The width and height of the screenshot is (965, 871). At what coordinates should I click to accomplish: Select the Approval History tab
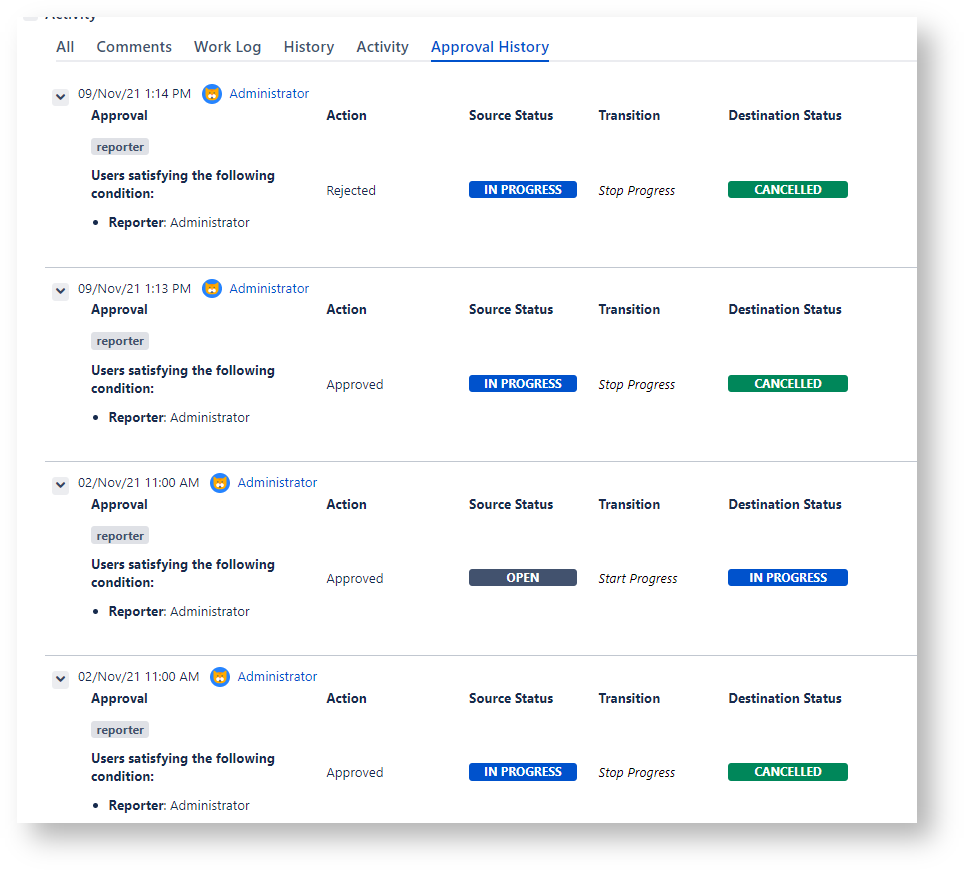pos(489,47)
